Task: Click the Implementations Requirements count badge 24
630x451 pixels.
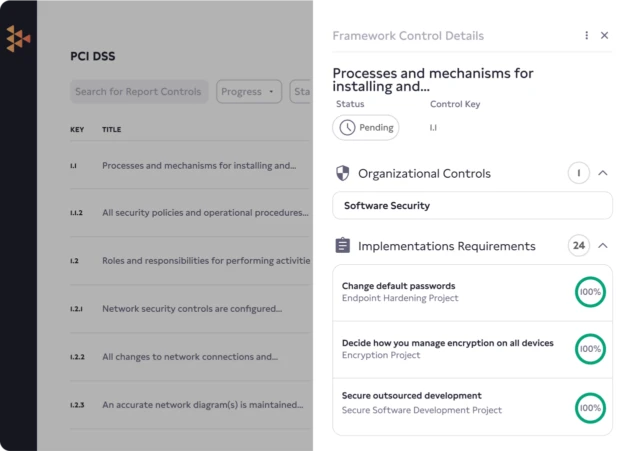Action: tap(578, 246)
